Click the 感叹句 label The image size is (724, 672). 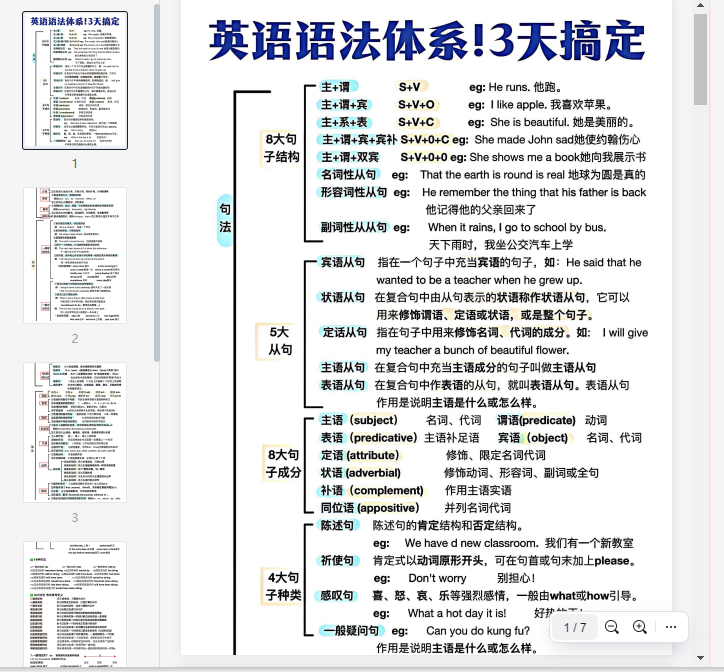coord(337,596)
